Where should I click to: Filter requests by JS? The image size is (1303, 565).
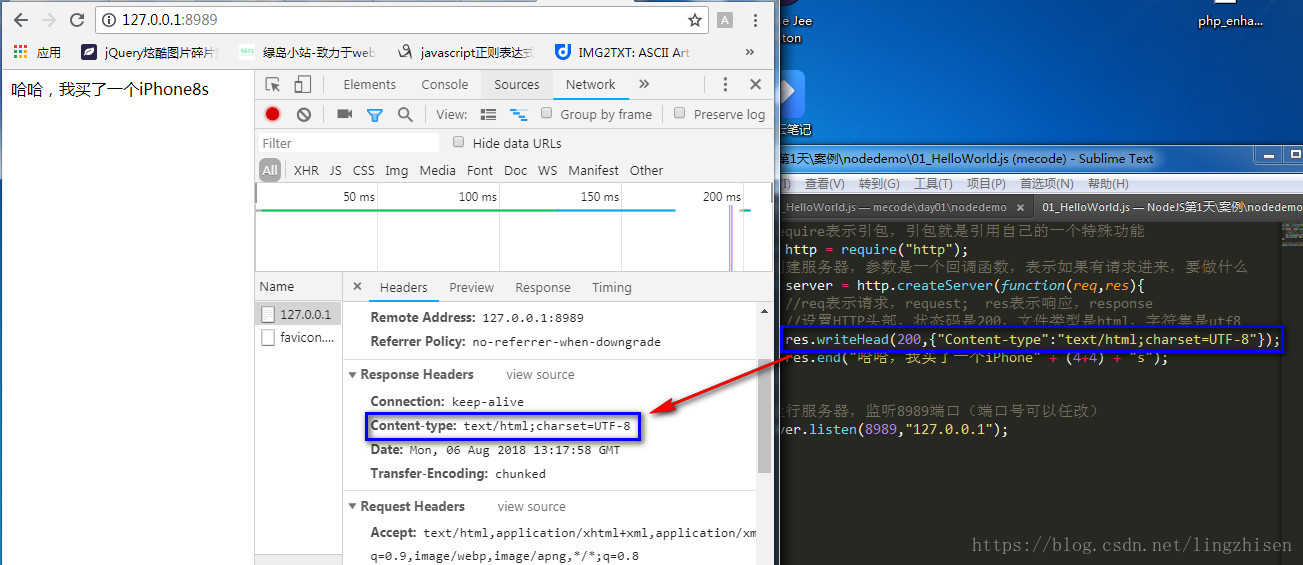coord(335,170)
